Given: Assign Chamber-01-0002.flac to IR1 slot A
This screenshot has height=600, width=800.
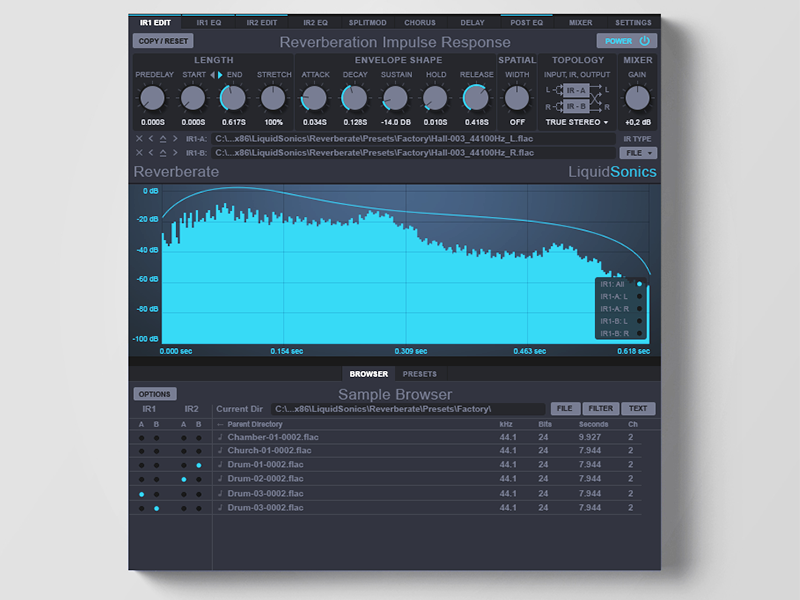Looking at the screenshot, I should 142,438.
